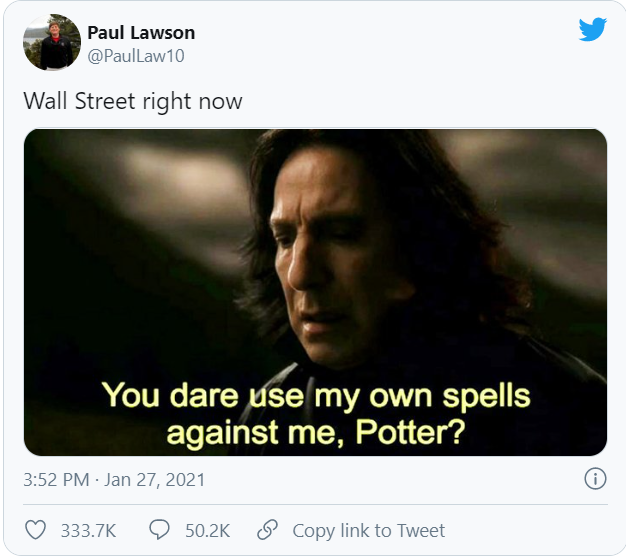This screenshot has width=626, height=556.
Task: Open Paul Lawson's profile avatar
Action: click(x=52, y=42)
